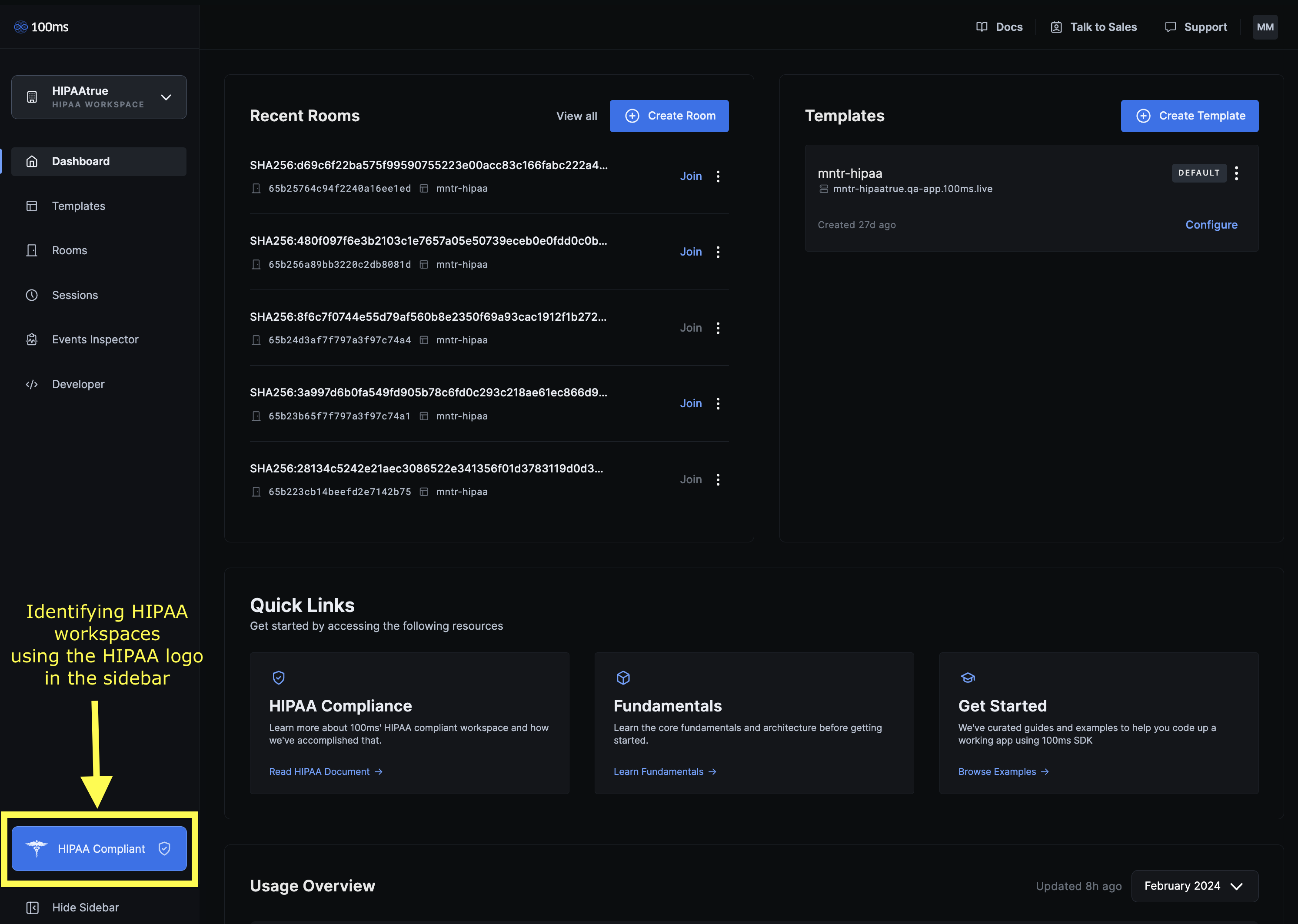Click Configure on mntr-hipaa template

[x=1211, y=225]
